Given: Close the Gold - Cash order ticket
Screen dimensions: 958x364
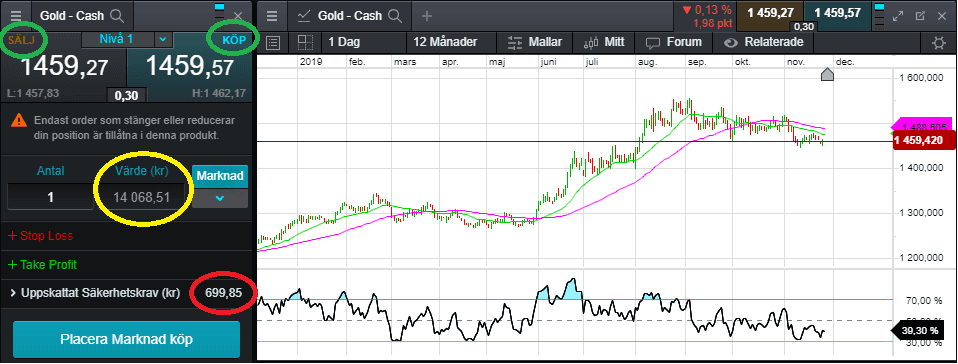Looking at the screenshot, I should click(239, 16).
